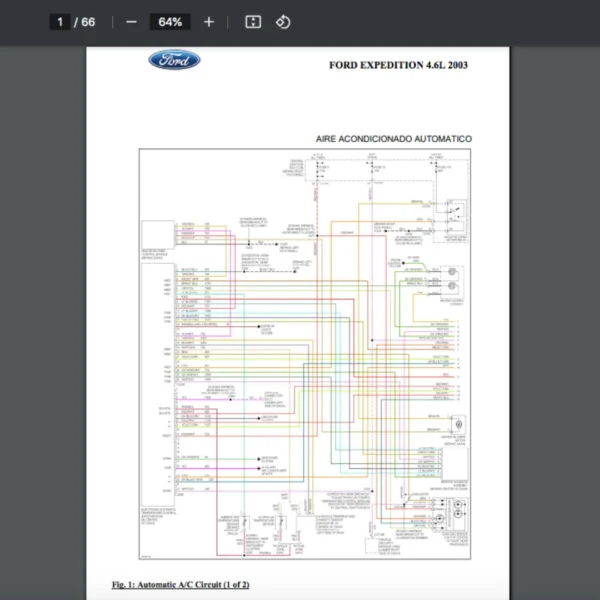The image size is (600, 600).
Task: Click the total page count 66
Action: click(88, 22)
